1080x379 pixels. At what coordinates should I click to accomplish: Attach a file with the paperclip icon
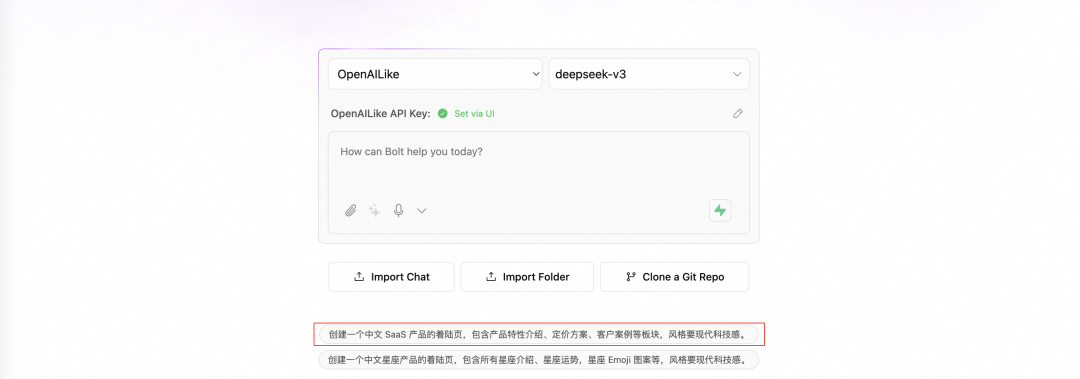click(x=351, y=211)
